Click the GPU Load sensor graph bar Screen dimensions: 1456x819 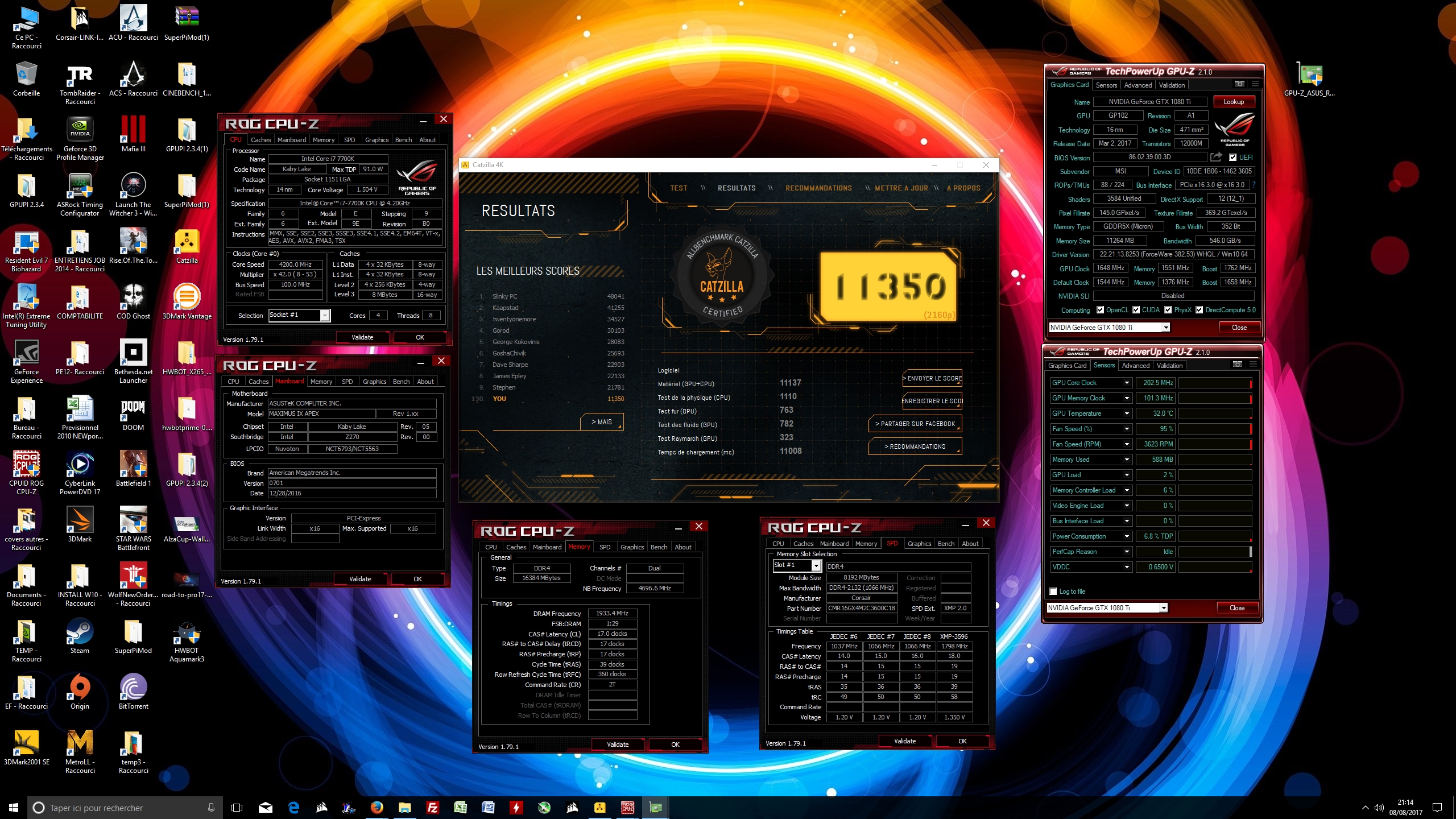[1215, 475]
